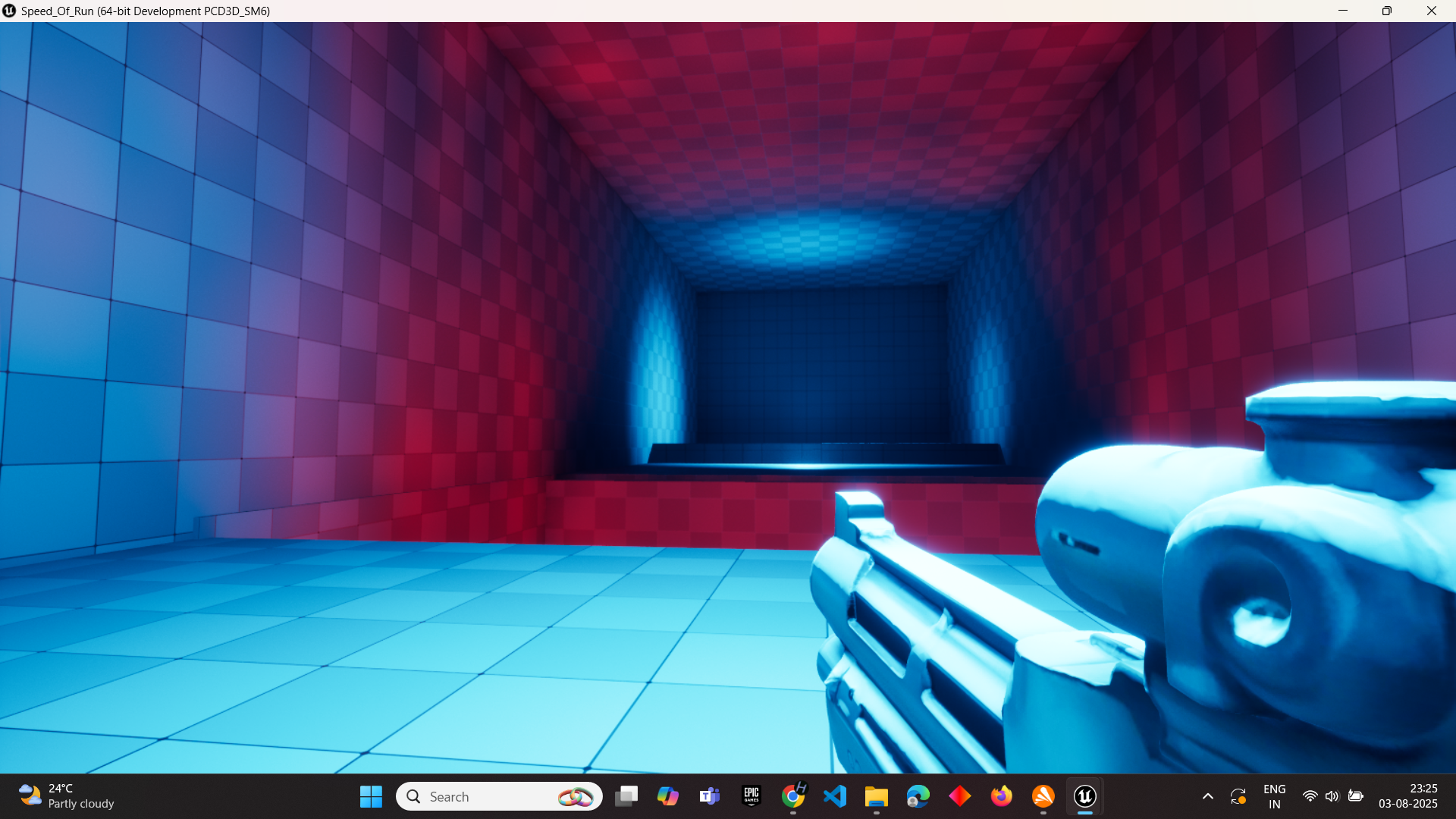Switch to Google Chrome in the taskbar
Screen dimensions: 1456x819
pyautogui.click(x=793, y=796)
